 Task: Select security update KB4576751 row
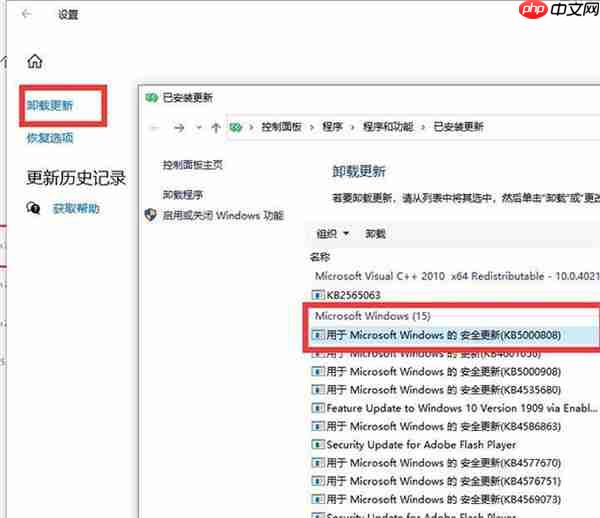pos(443,481)
